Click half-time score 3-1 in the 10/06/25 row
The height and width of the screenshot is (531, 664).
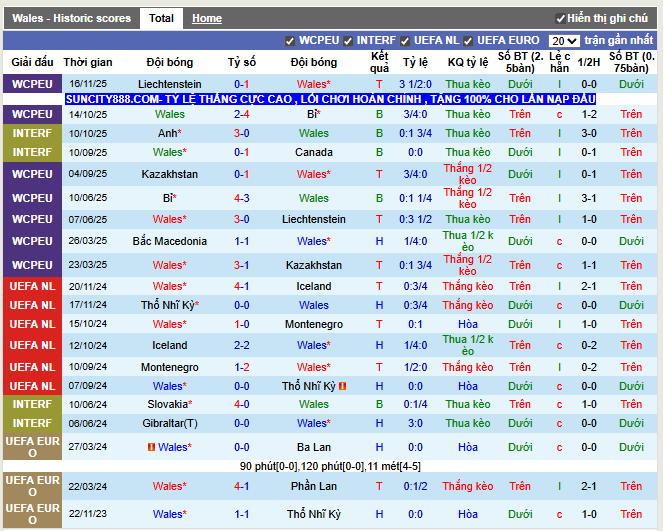pos(589,198)
